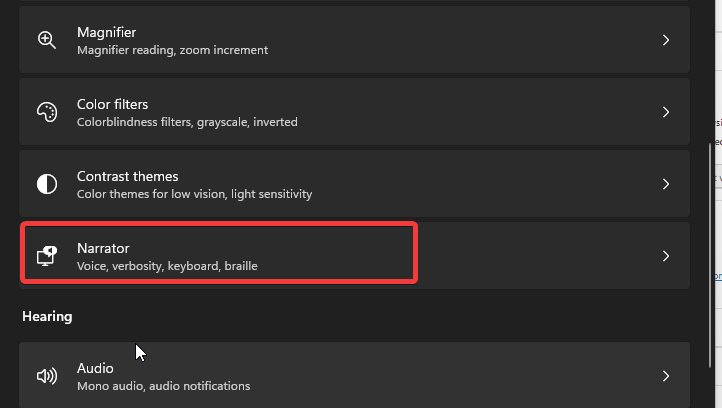Open Color filters via right chevron
The height and width of the screenshot is (408, 722).
(666, 112)
